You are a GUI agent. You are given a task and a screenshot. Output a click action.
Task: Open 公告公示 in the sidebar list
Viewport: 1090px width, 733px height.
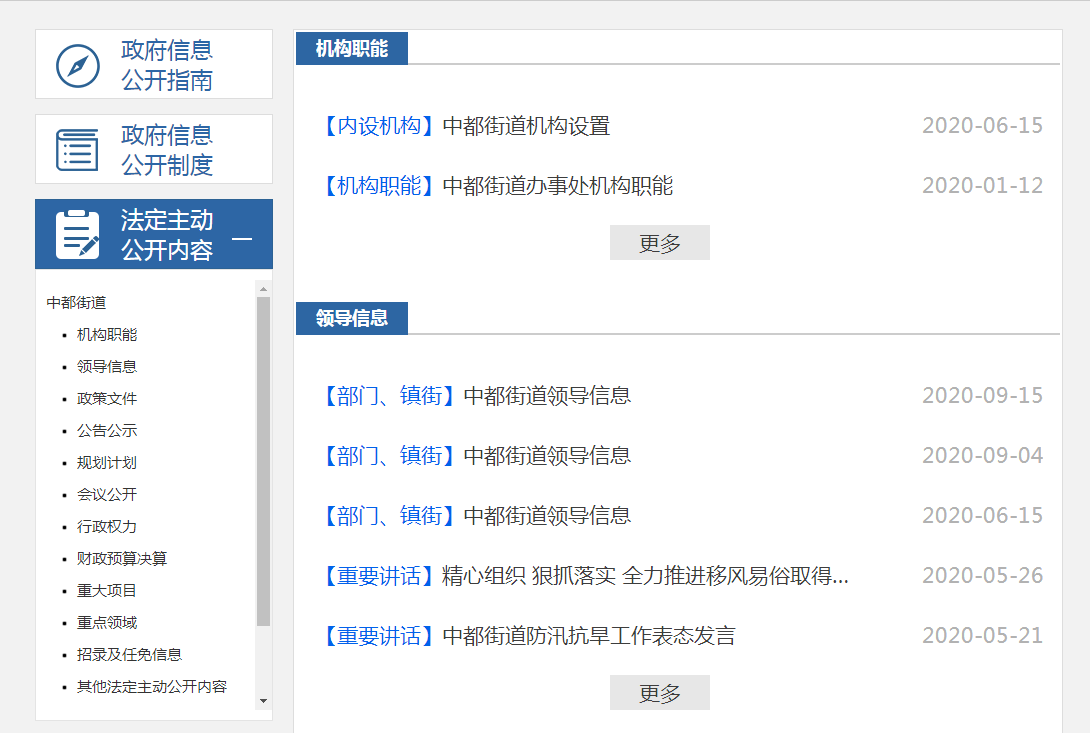107,430
